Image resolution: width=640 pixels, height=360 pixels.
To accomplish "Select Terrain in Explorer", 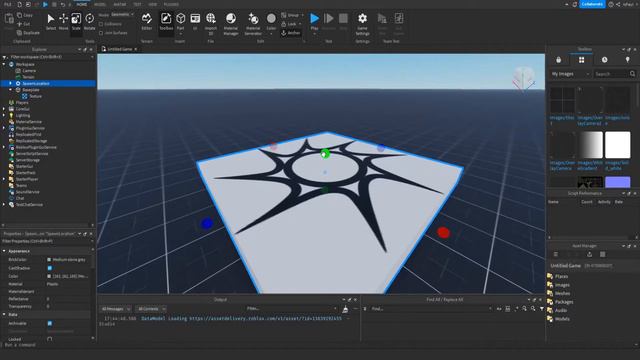I will click(28, 77).
